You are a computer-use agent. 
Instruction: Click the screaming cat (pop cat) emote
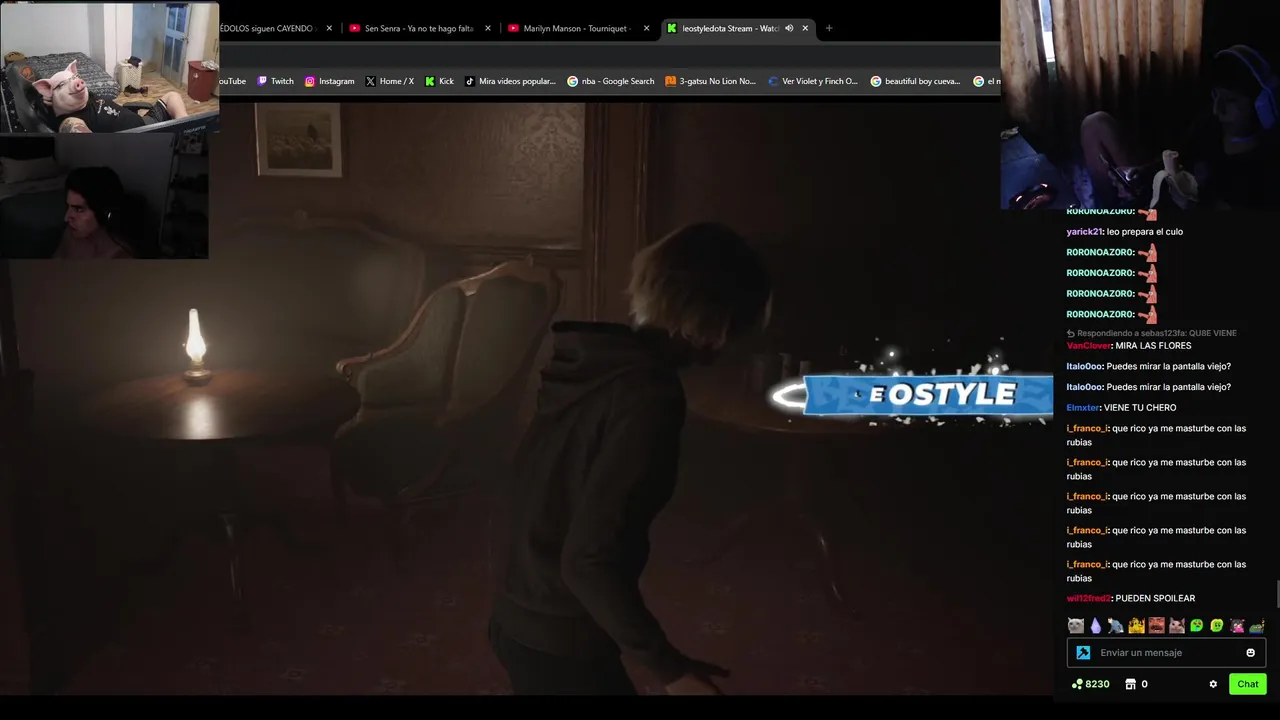(1177, 626)
